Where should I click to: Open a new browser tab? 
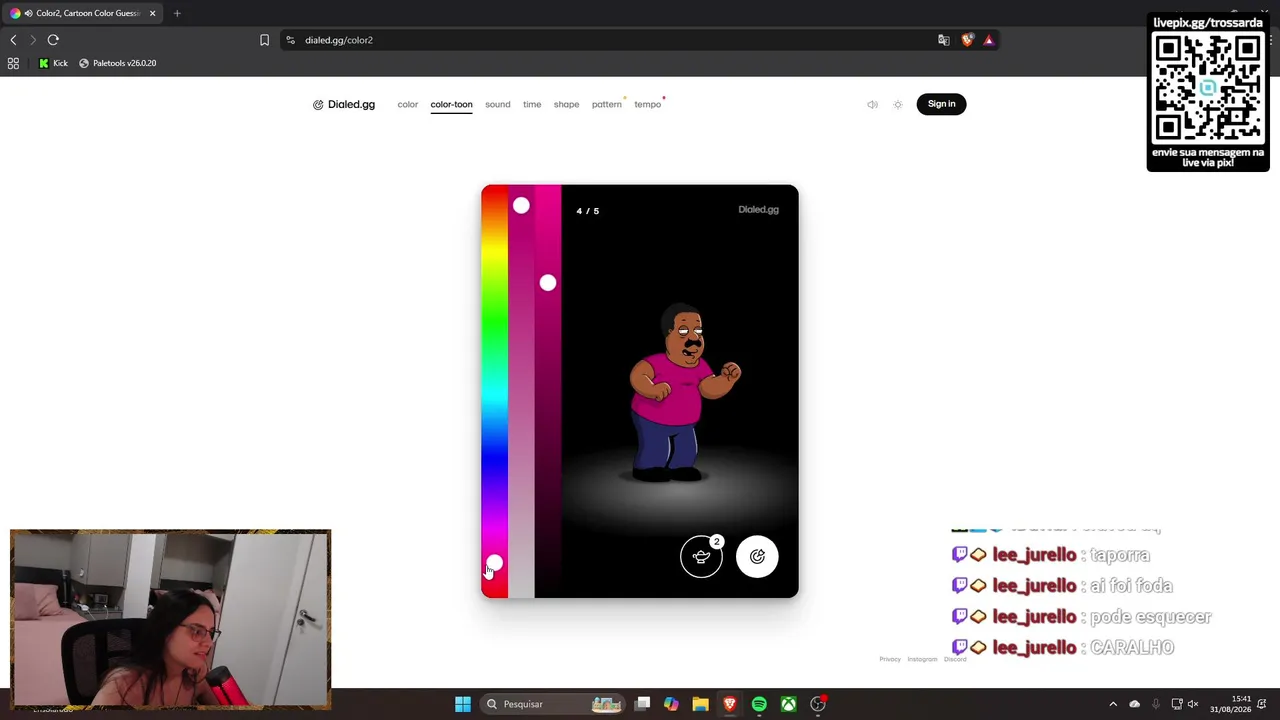(x=177, y=14)
